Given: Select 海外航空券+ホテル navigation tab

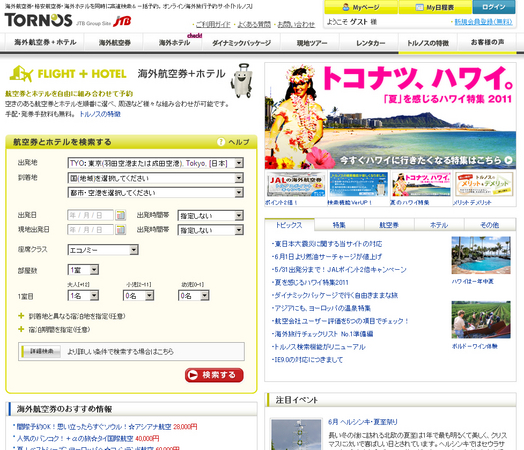Looking at the screenshot, I should pyautogui.click(x=45, y=42).
